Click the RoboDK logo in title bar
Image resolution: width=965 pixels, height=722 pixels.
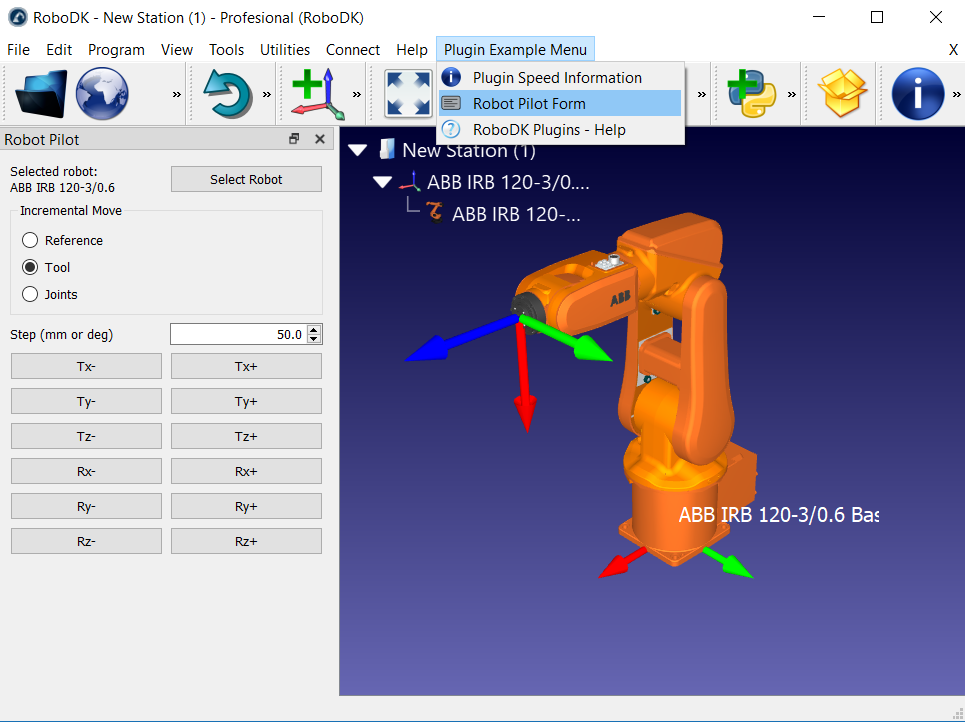(x=18, y=17)
